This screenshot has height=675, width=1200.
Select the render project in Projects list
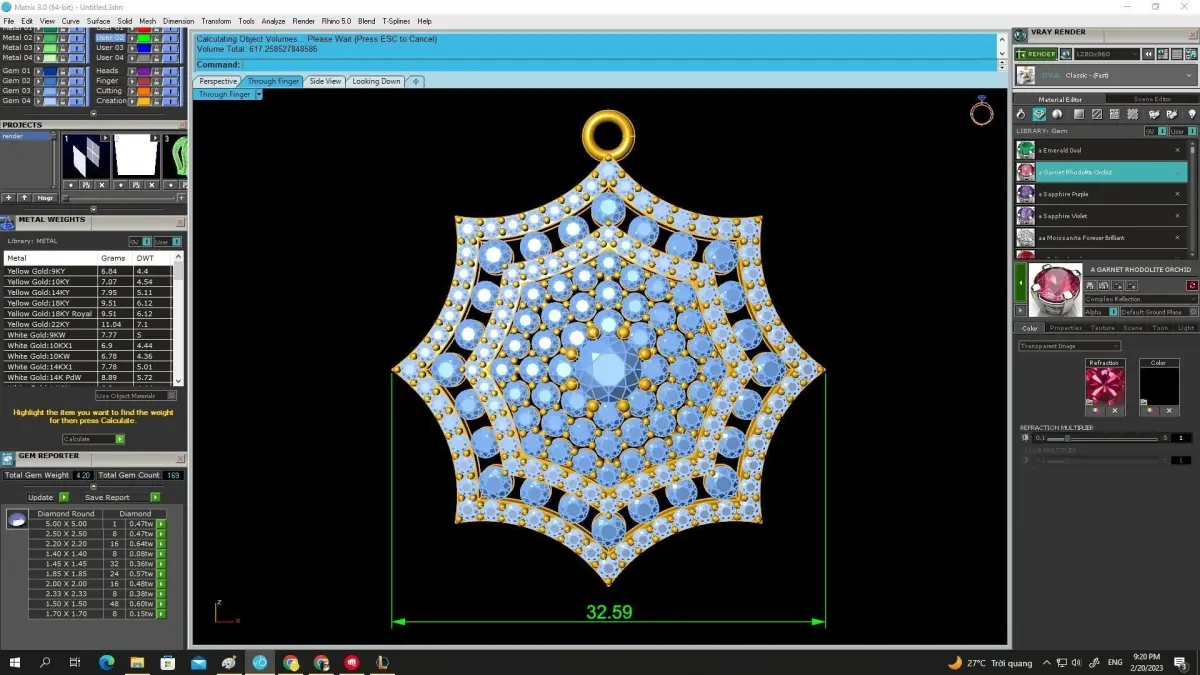click(26, 136)
